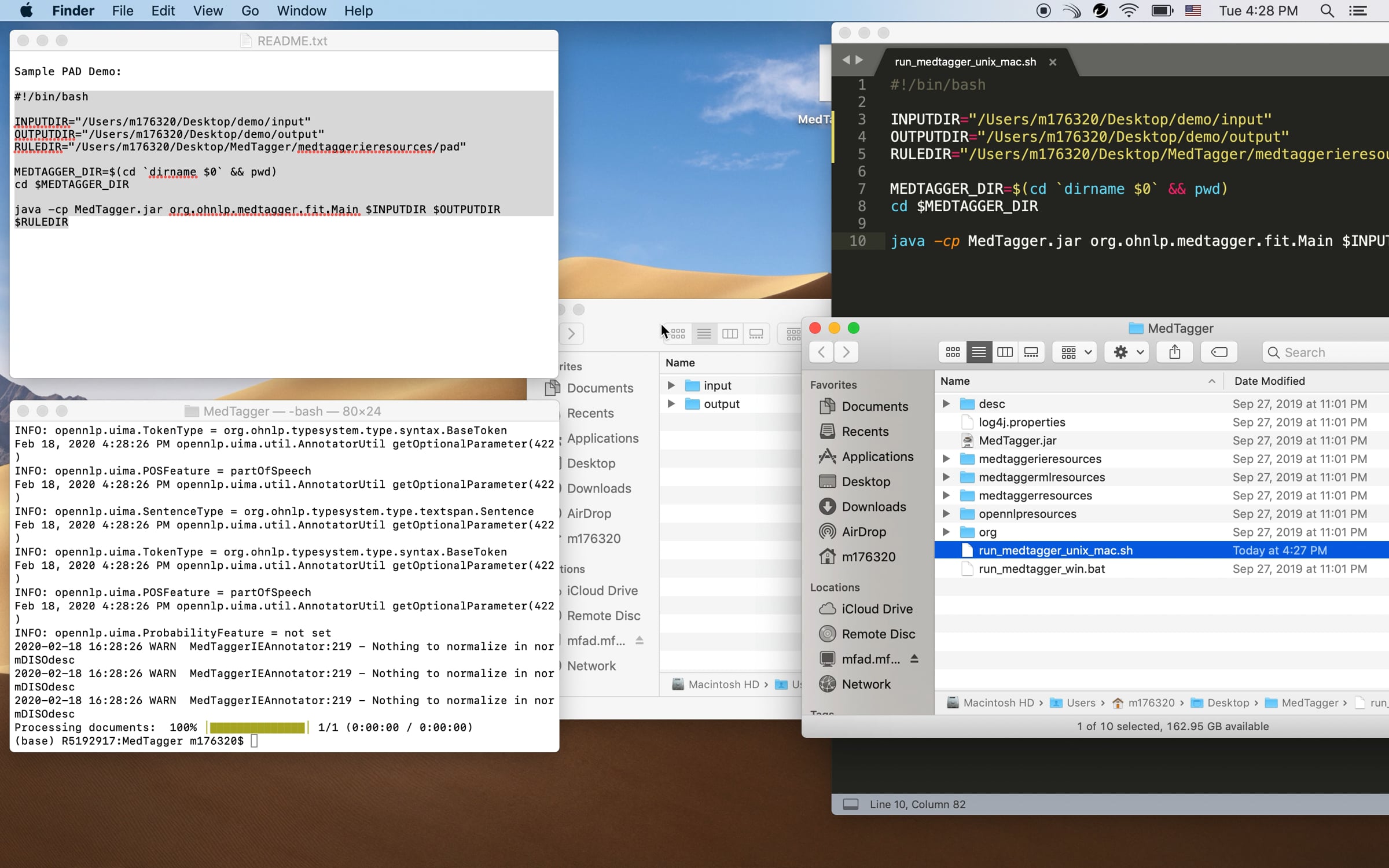Image resolution: width=1389 pixels, height=868 pixels.
Task: Open the Edit menu in menu bar
Action: [x=163, y=10]
